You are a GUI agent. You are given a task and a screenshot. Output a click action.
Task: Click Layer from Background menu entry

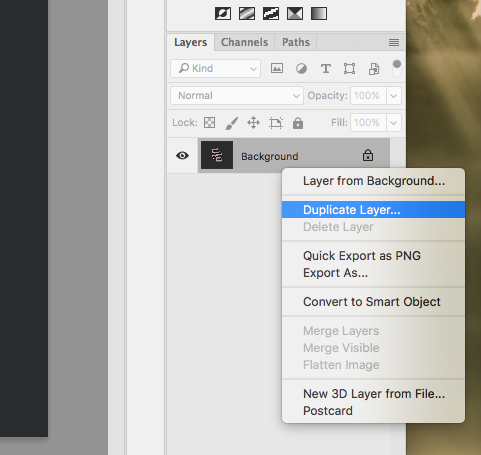(x=373, y=181)
